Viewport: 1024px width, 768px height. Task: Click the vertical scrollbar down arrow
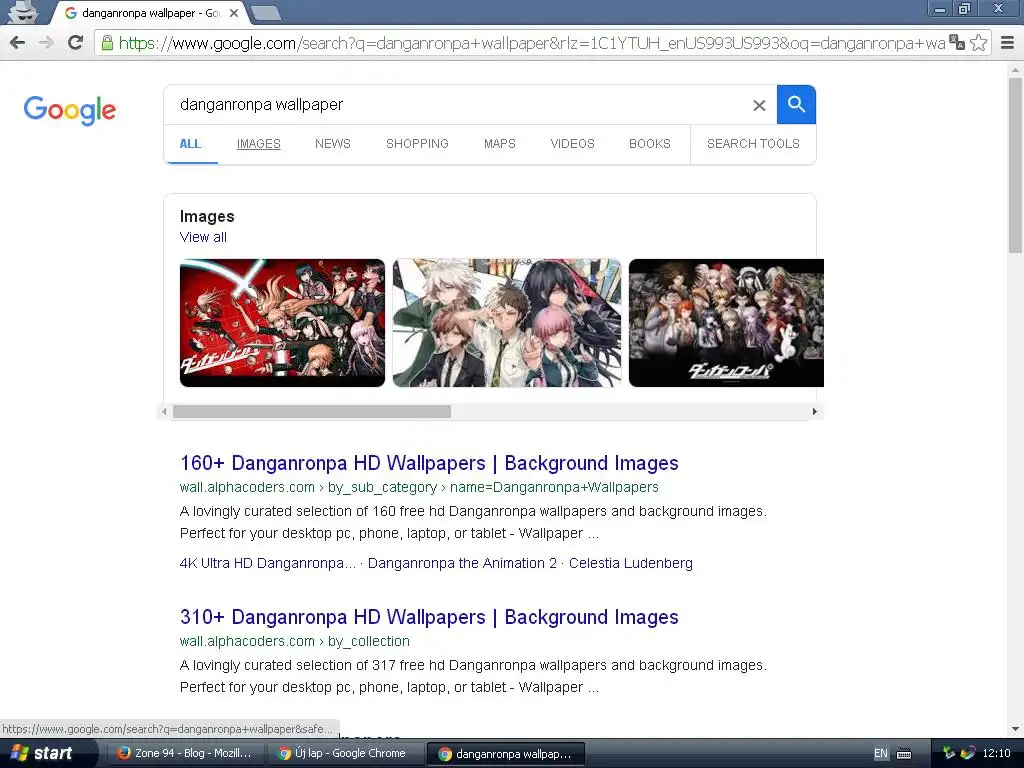(x=1015, y=729)
